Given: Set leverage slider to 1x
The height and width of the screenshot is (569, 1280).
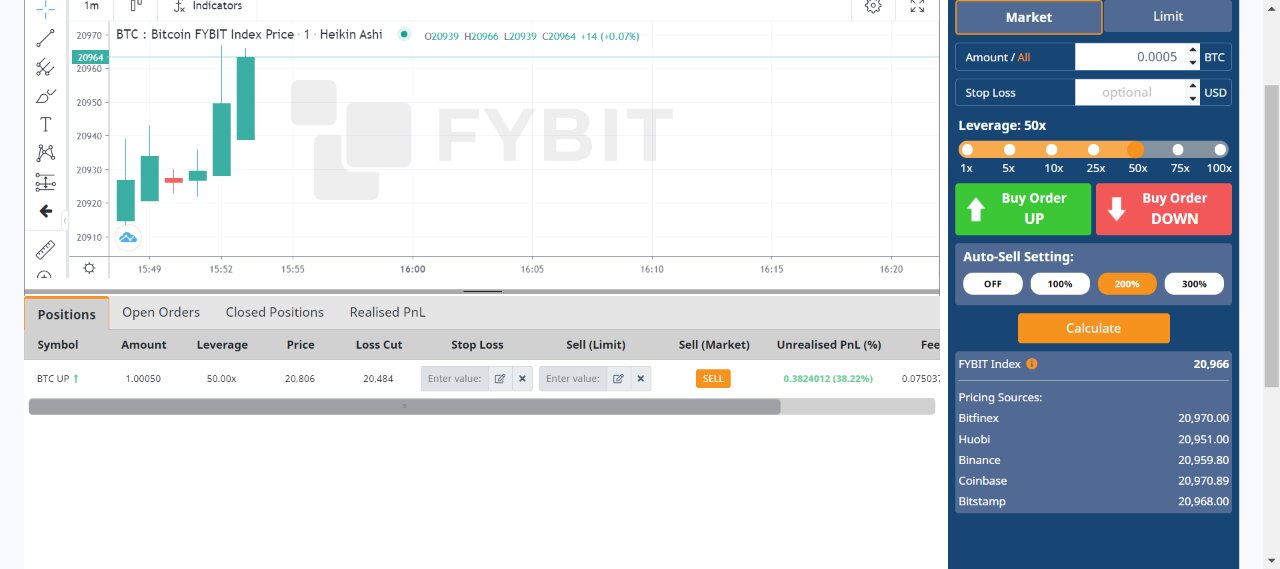Looking at the screenshot, I should (967, 149).
